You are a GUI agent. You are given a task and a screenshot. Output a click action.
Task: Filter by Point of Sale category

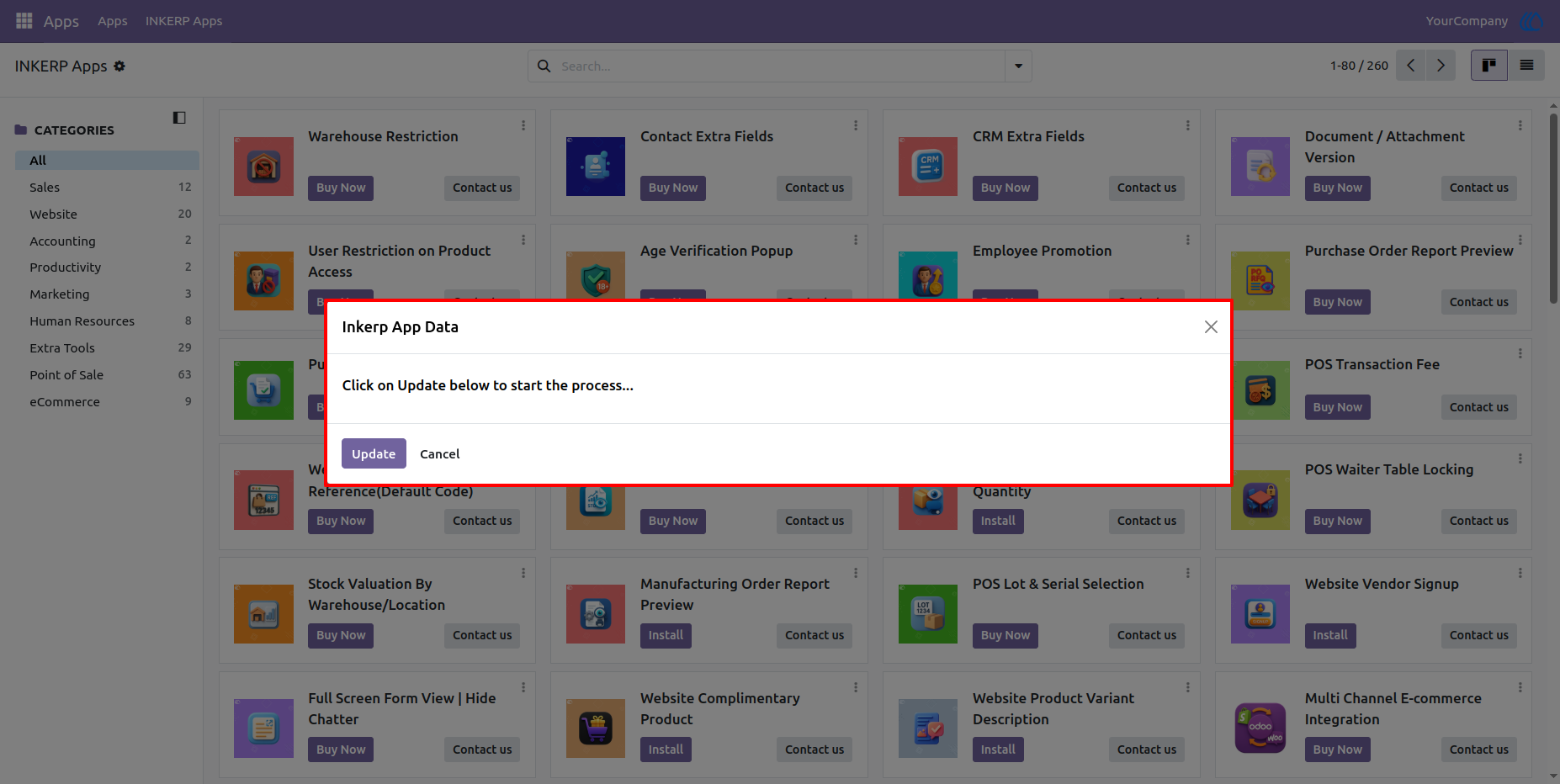107,375
